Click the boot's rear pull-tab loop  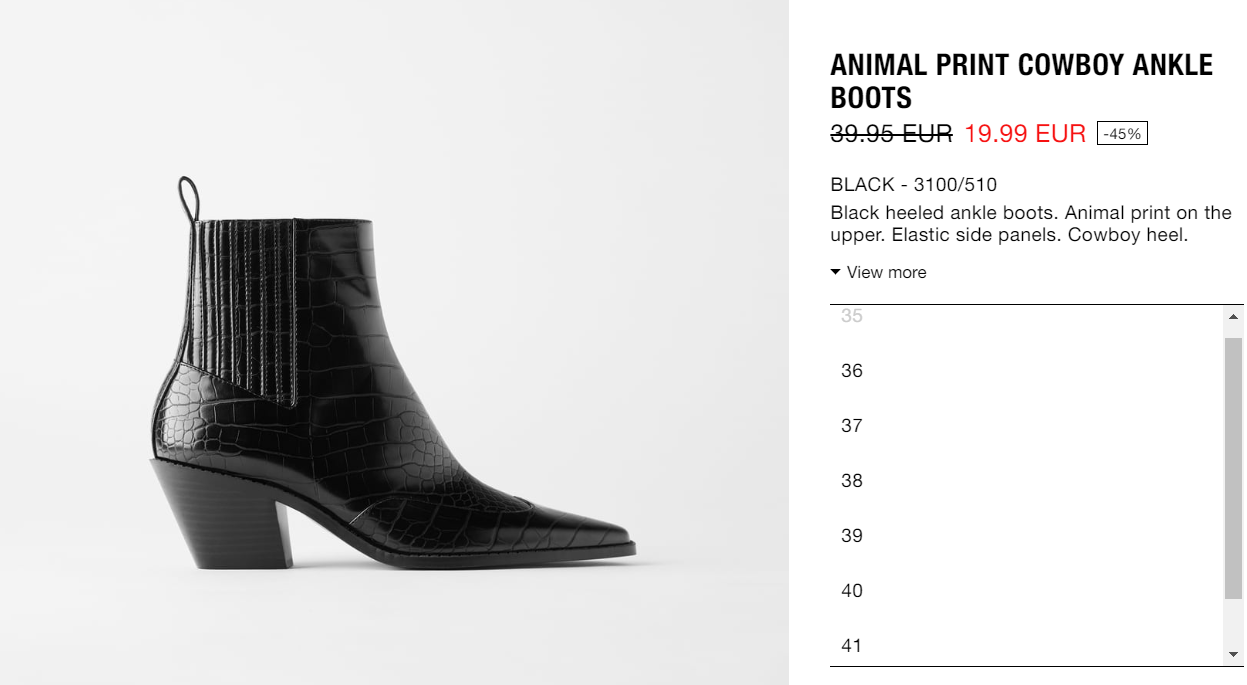pos(189,195)
